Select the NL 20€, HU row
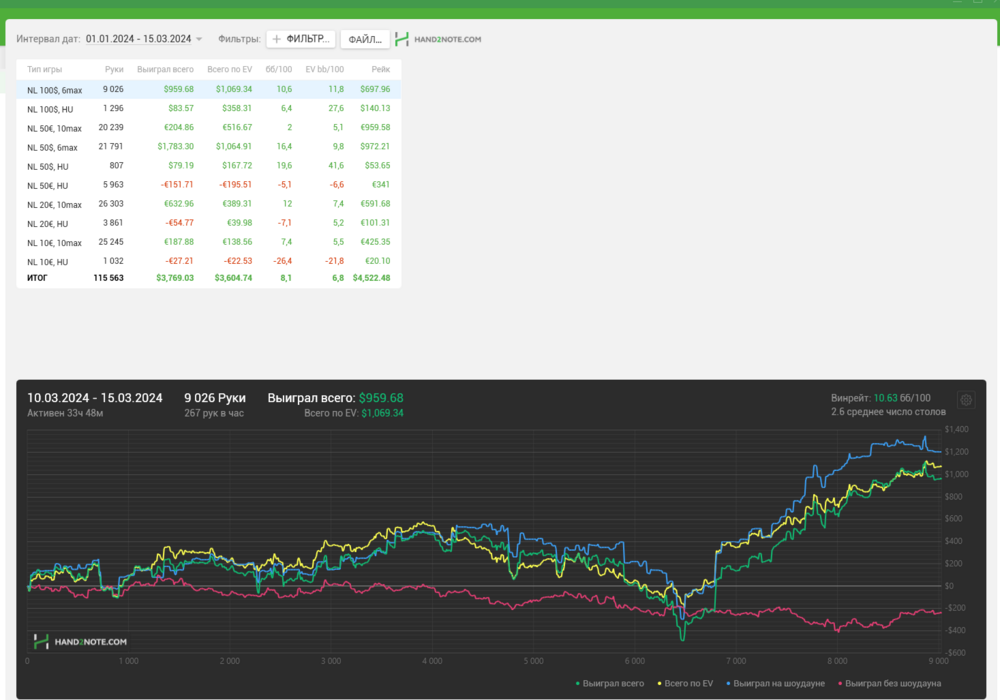Screen dimensions: 1000x700 tap(209, 223)
